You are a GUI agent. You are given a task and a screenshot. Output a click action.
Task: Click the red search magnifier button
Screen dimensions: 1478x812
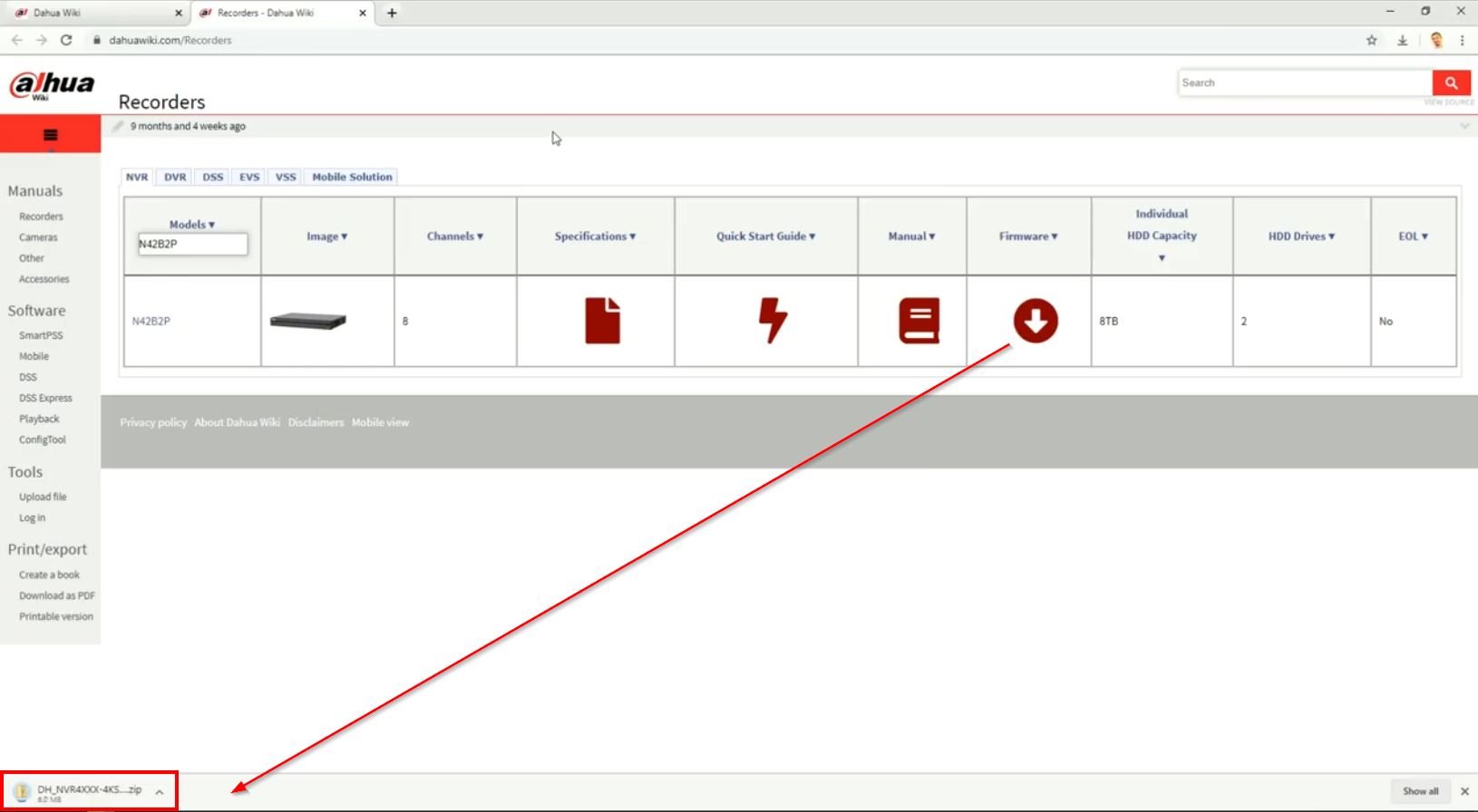pos(1452,82)
